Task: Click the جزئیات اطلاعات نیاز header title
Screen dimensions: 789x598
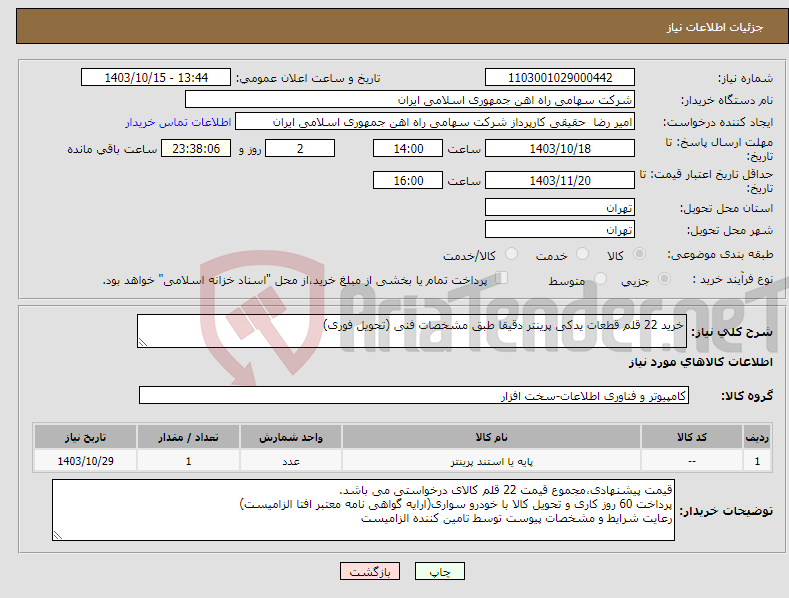Action: (x=715, y=27)
